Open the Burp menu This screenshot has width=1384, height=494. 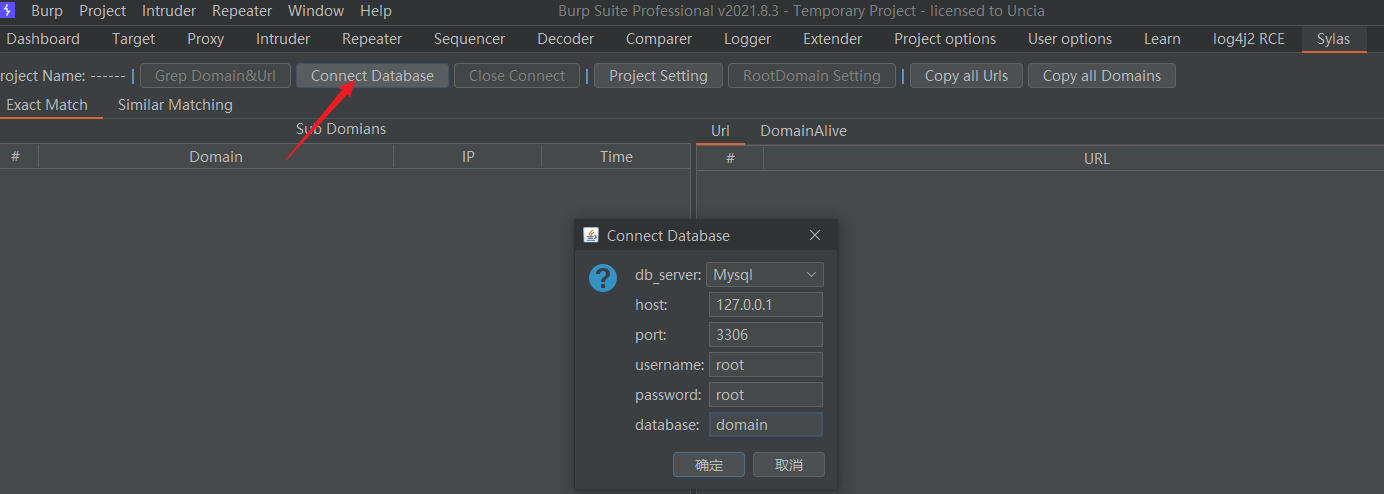tap(47, 11)
